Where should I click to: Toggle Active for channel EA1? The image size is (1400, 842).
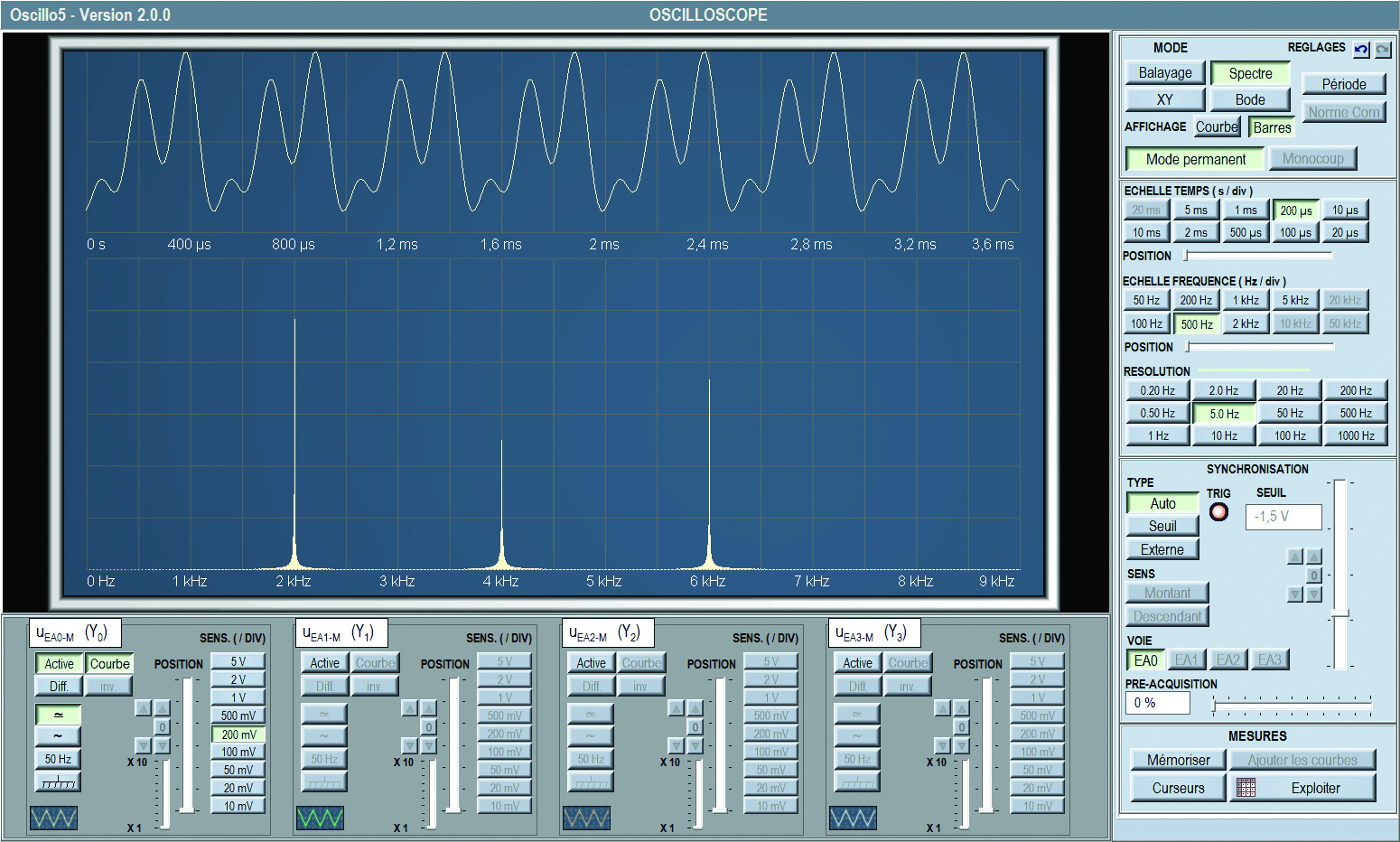coord(325,663)
